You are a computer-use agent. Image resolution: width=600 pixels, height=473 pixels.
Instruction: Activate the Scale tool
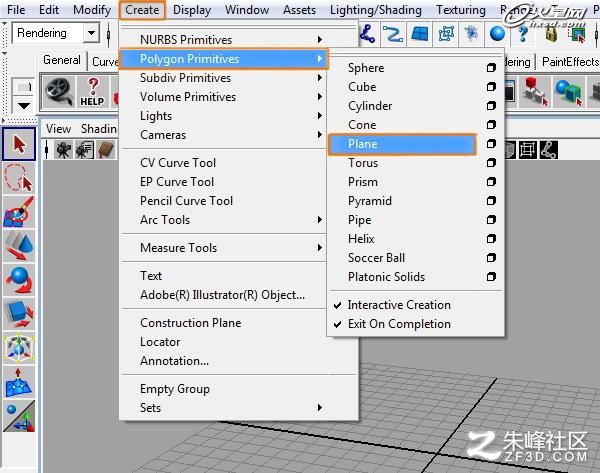(19, 314)
